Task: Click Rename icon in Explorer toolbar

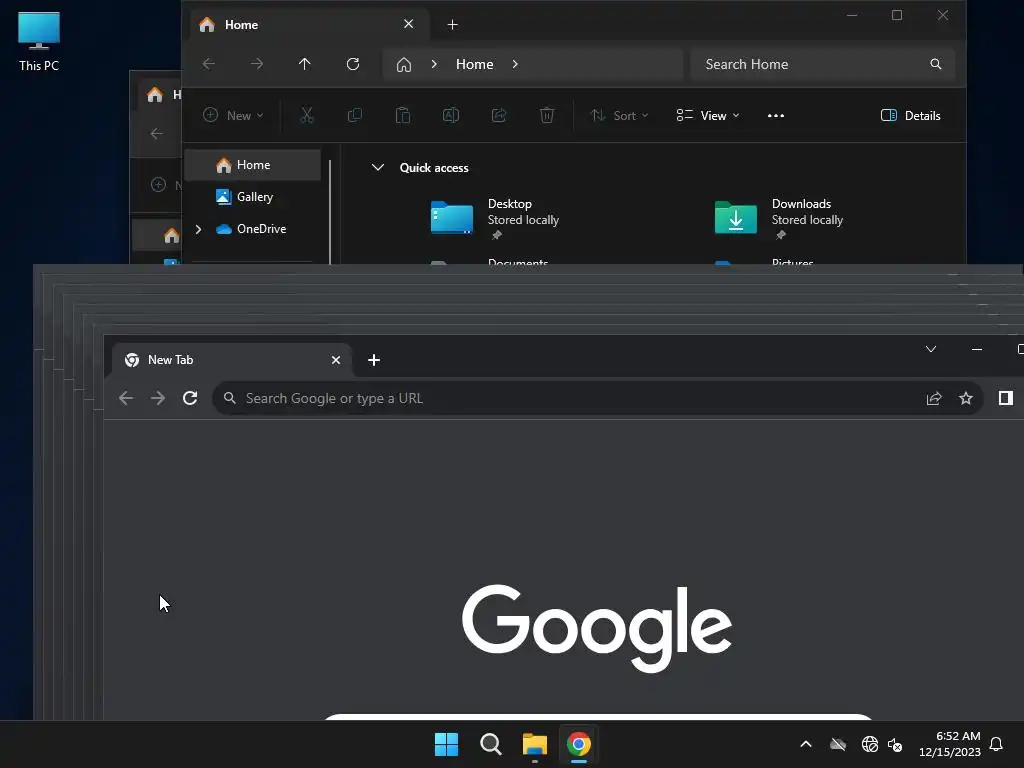Action: [451, 116]
